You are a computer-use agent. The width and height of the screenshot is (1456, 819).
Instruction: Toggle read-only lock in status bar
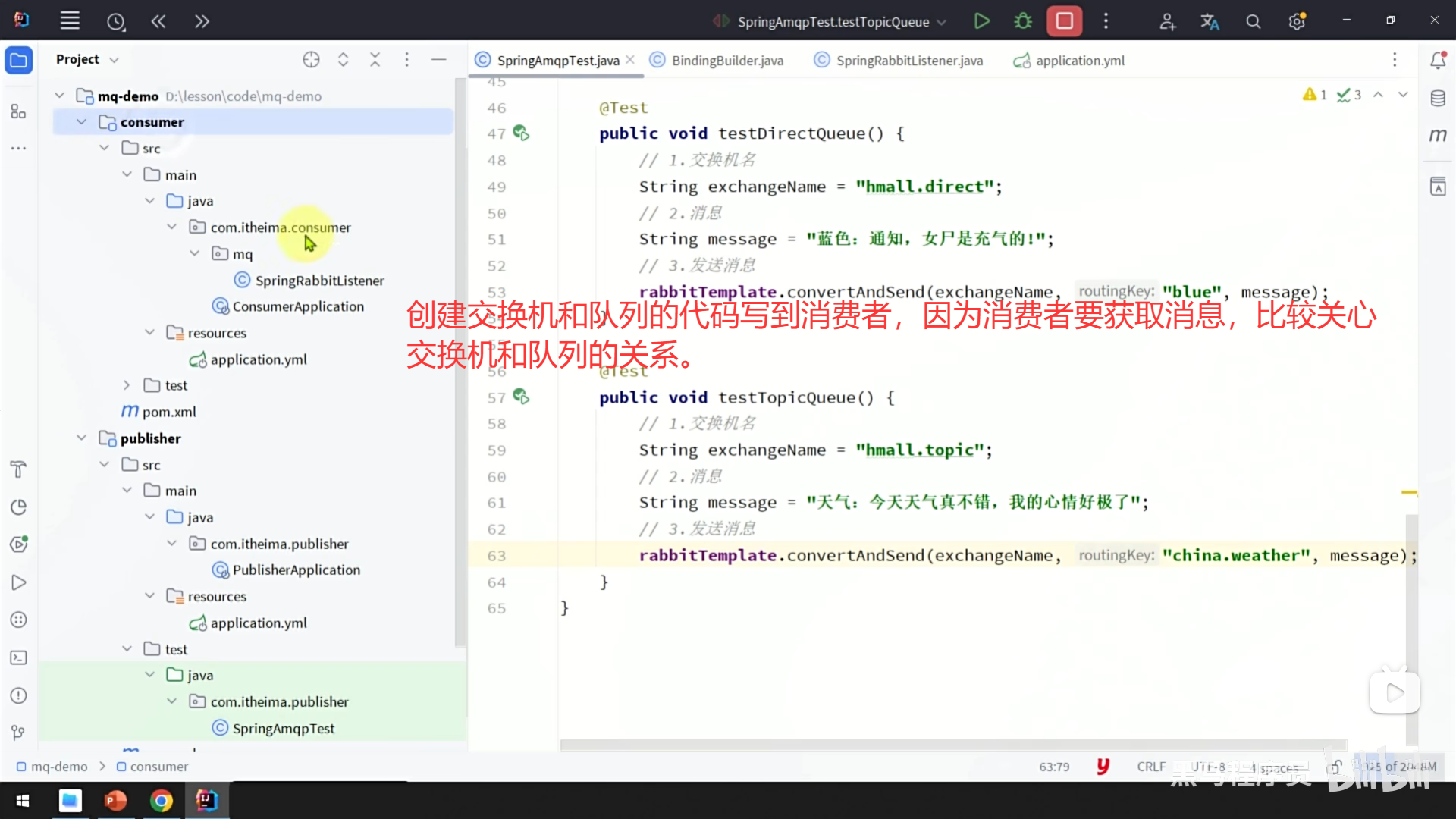pos(1335,767)
